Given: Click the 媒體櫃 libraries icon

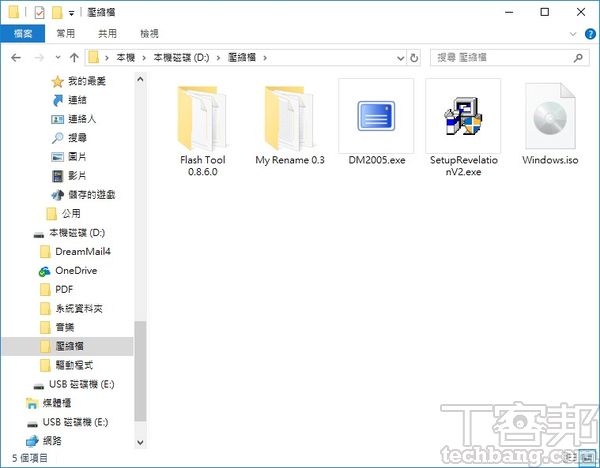Looking at the screenshot, I should [x=32, y=403].
